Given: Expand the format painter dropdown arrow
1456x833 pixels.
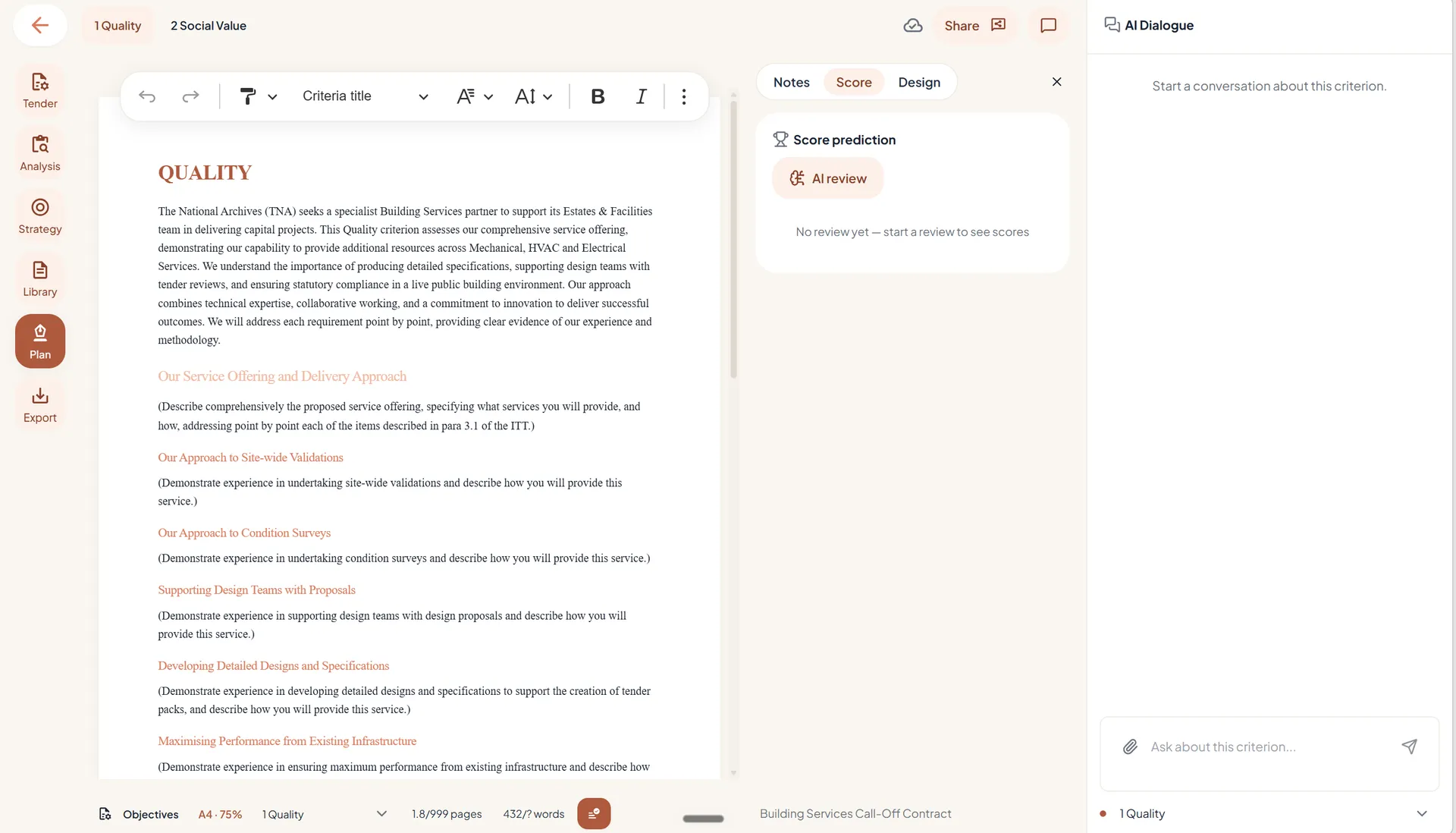Looking at the screenshot, I should tap(273, 97).
